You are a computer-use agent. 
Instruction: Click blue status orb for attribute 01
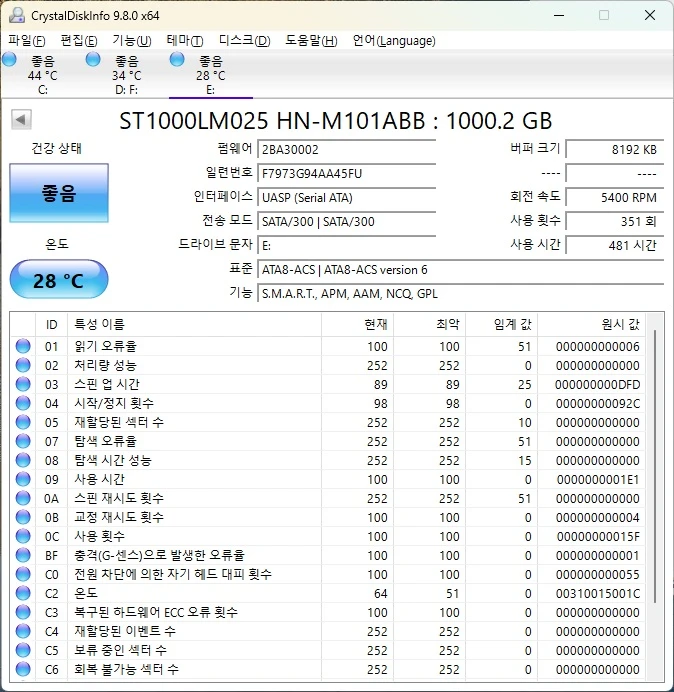pyautogui.click(x=23, y=346)
